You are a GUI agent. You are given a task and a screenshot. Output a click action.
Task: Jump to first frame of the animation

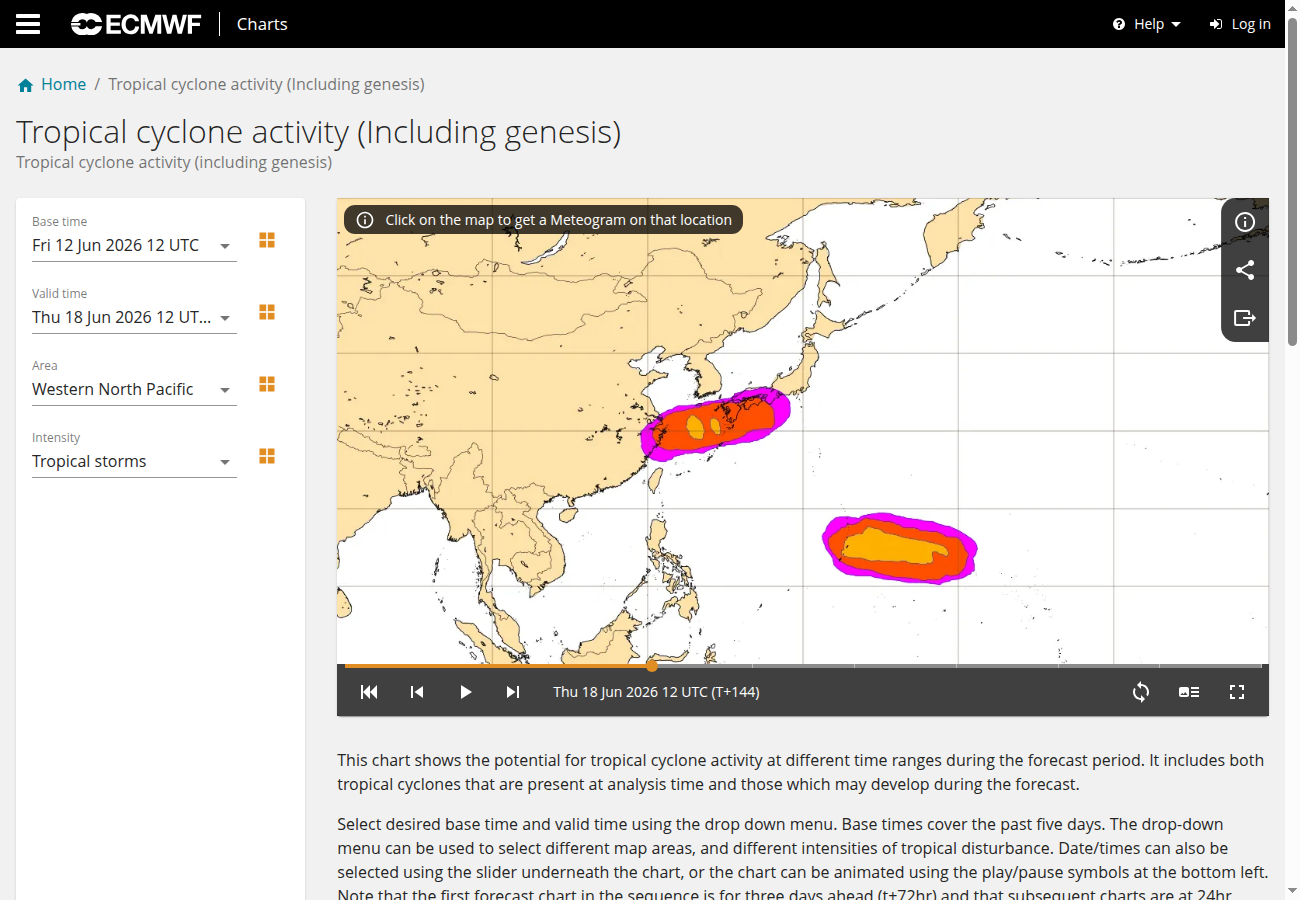(x=369, y=692)
